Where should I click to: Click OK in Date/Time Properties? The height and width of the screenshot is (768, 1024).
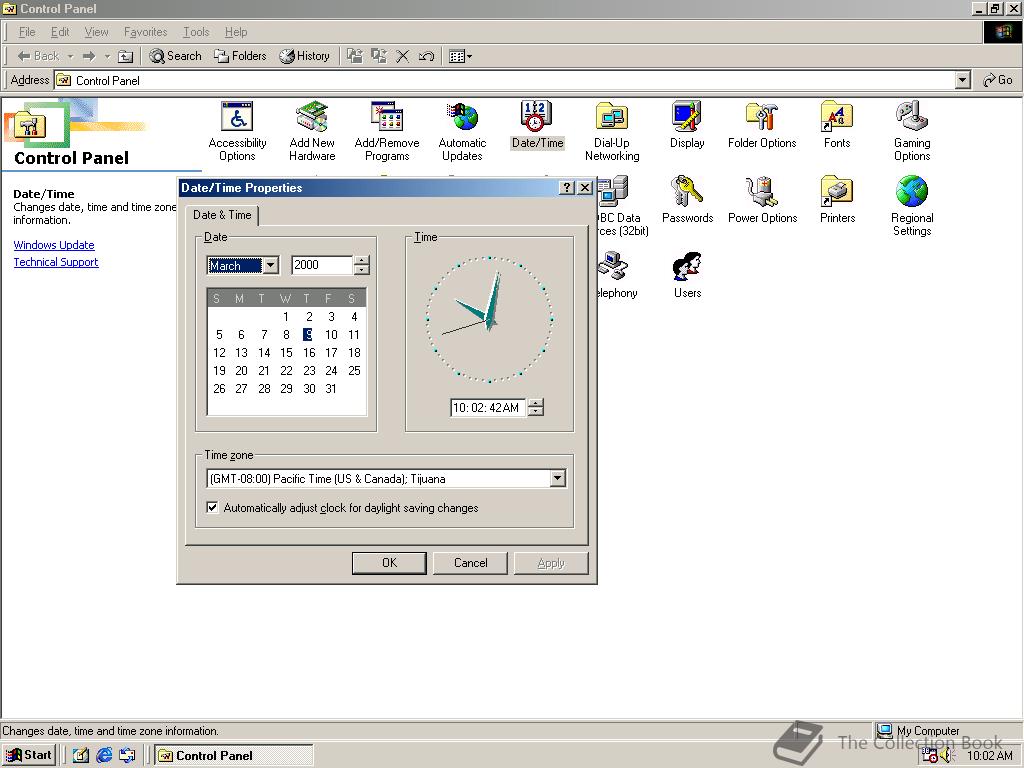[x=389, y=563]
